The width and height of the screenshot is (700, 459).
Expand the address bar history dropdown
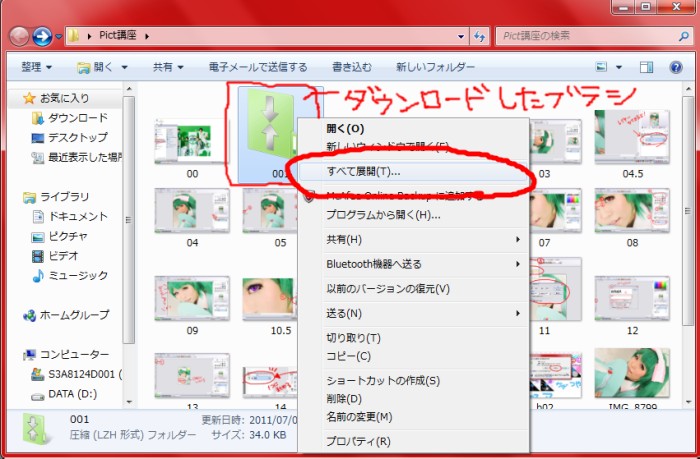[x=461, y=36]
